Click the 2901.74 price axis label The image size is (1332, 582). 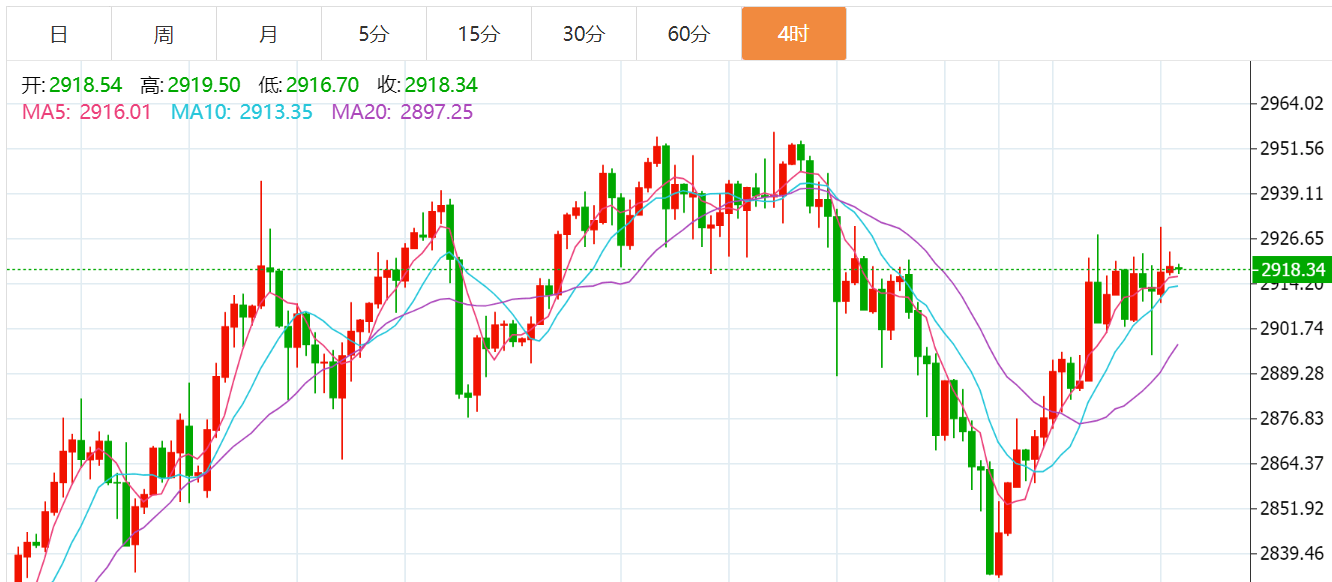point(1292,329)
